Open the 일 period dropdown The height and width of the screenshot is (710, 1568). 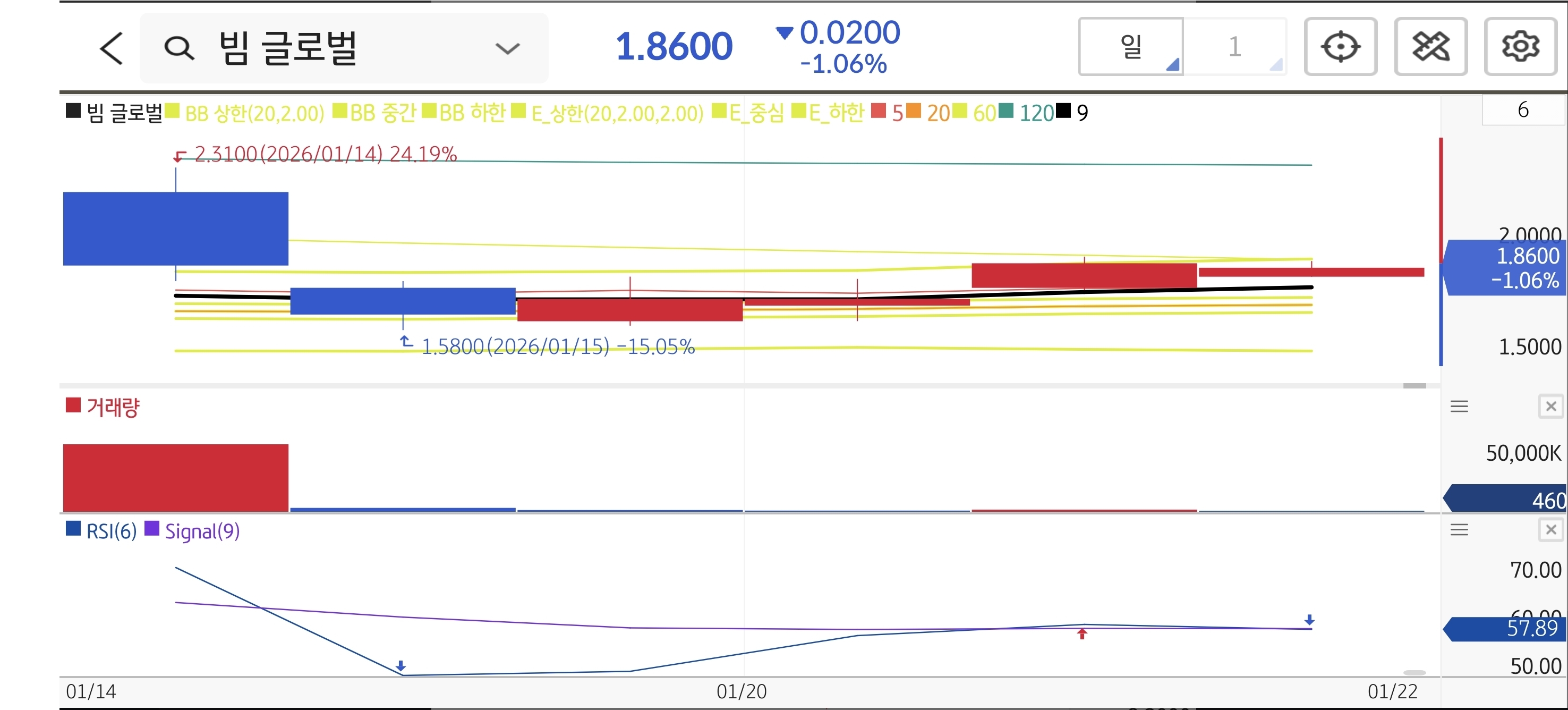pyautogui.click(x=1131, y=47)
